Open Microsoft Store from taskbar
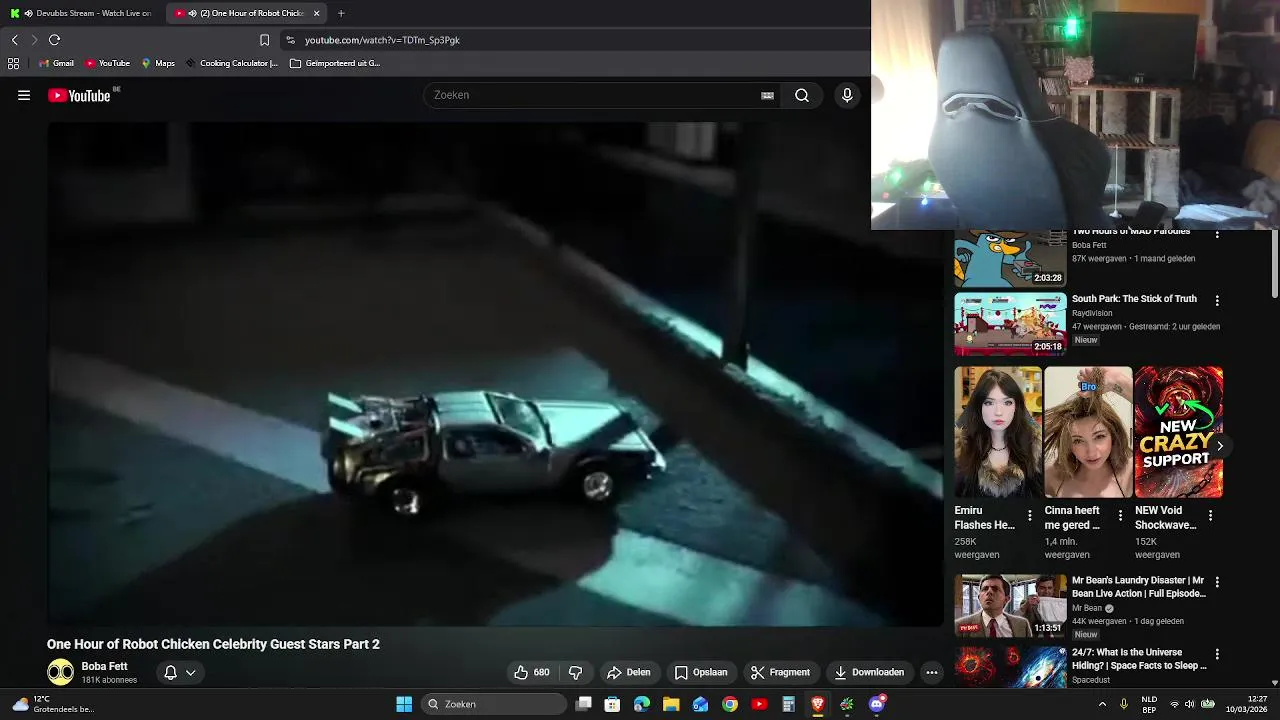The image size is (1280, 720). (x=612, y=704)
